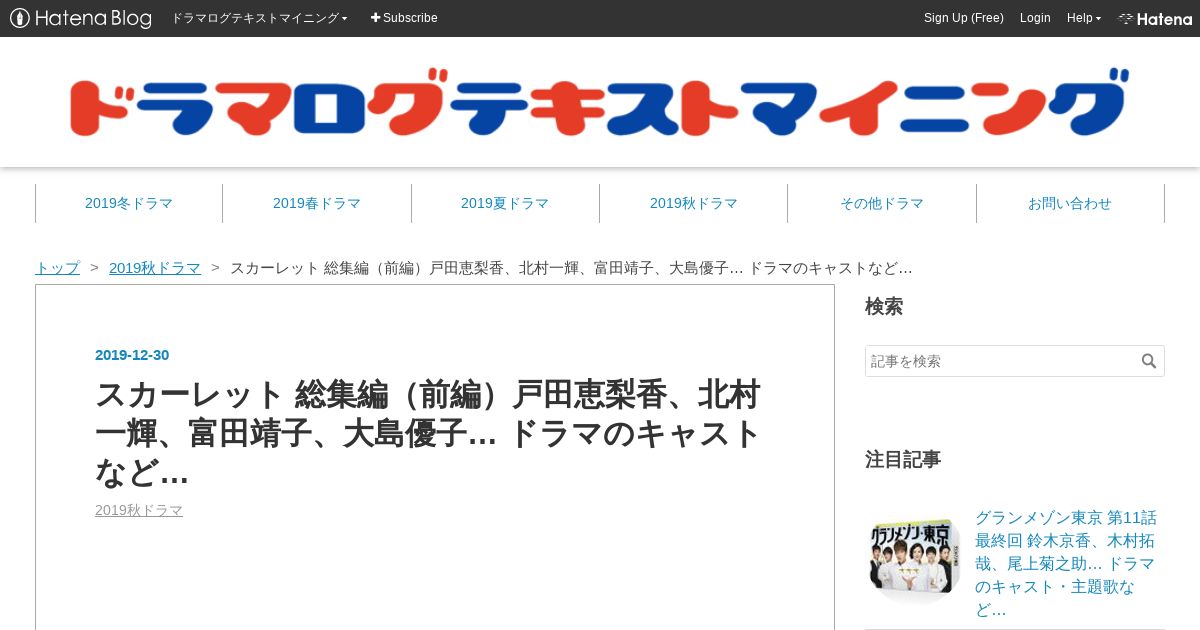1200x630 pixels.
Task: Open the 2019冬ドラマ menu item
Action: tap(129, 203)
